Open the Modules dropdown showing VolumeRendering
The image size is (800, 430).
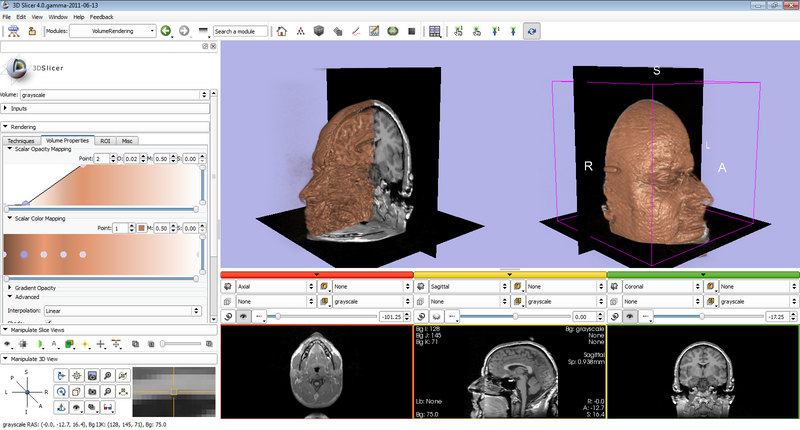pyautogui.click(x=112, y=31)
